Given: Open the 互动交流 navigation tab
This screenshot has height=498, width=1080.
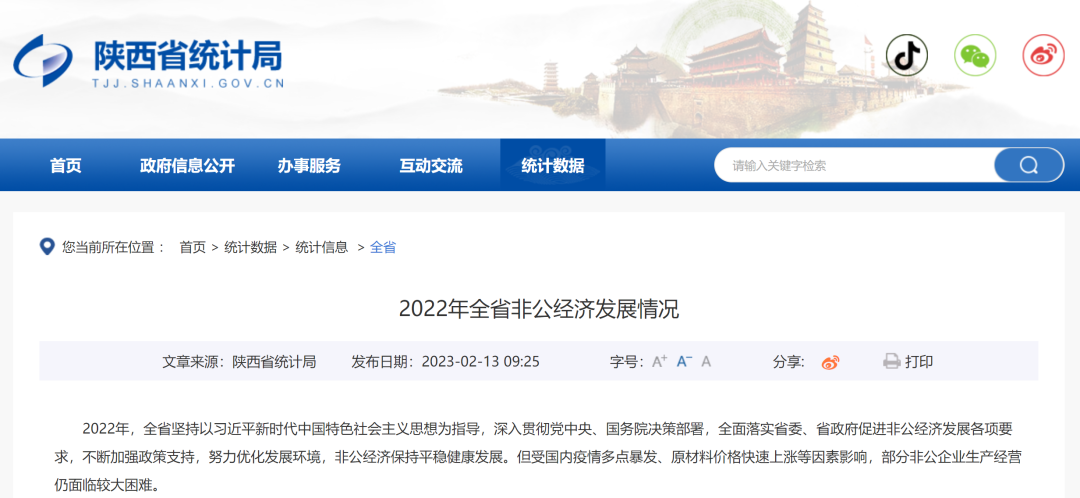Looking at the screenshot, I should pyautogui.click(x=431, y=165).
